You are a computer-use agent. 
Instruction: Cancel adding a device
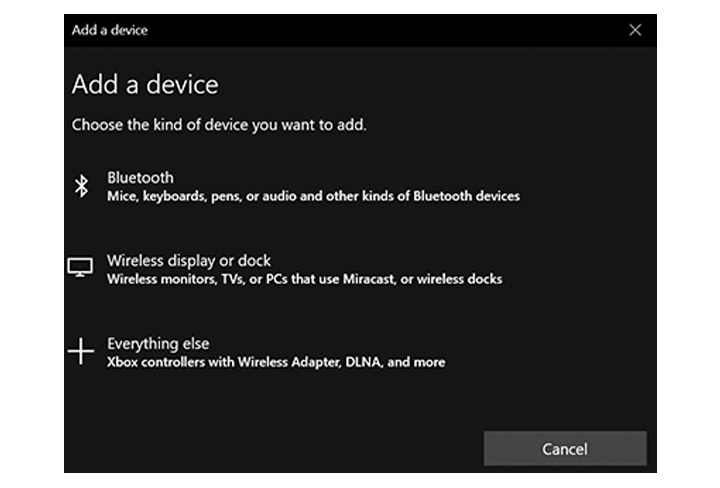(x=565, y=449)
